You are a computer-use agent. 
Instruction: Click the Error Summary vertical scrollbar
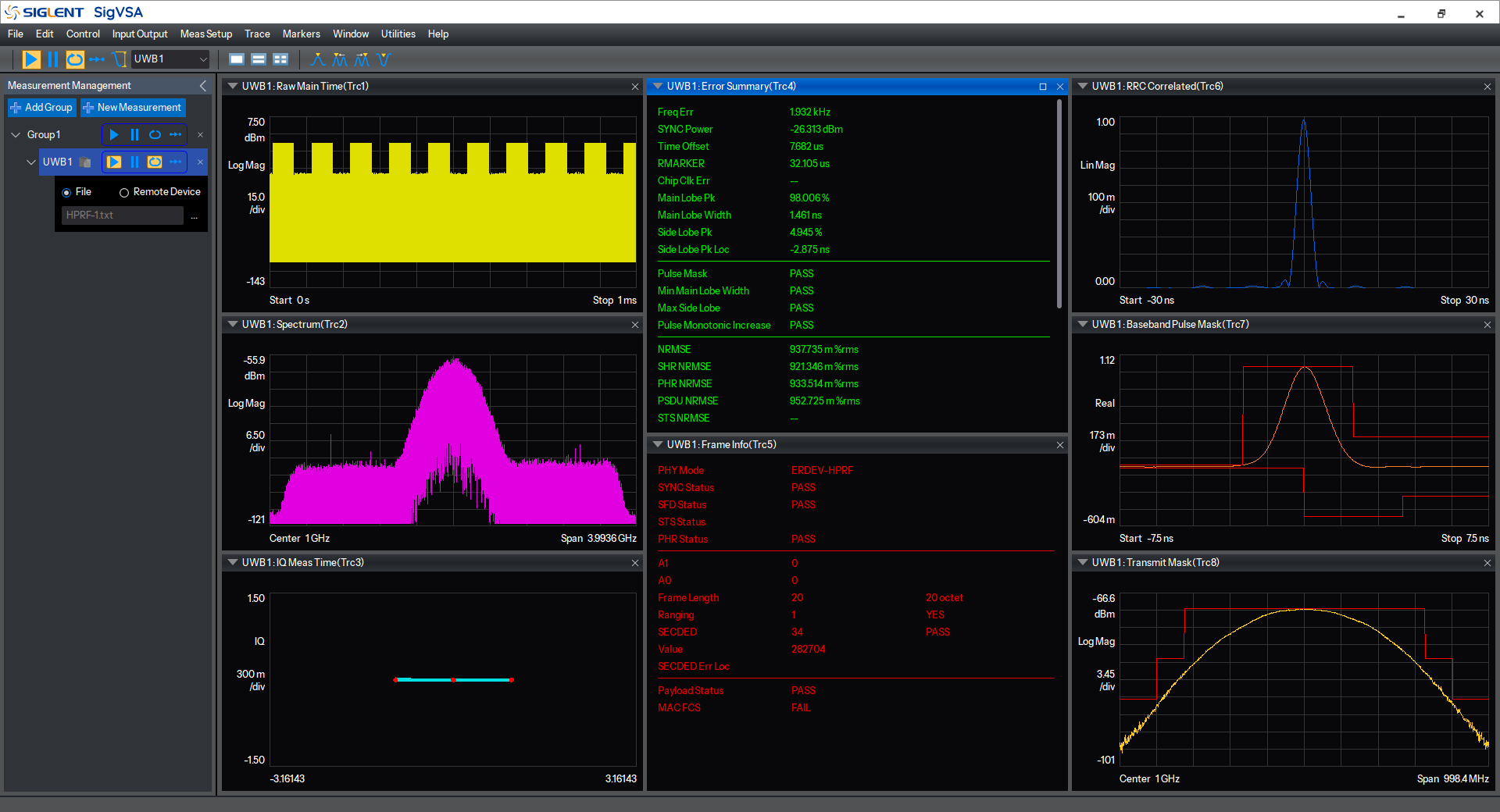1059,203
